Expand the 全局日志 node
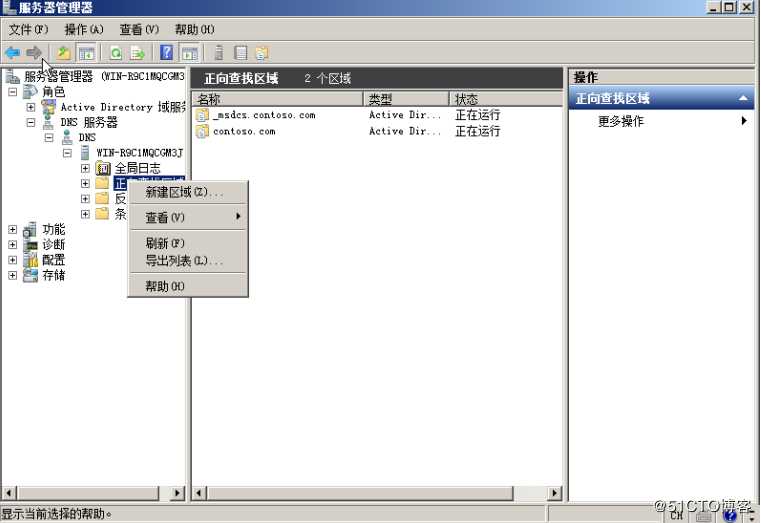Image resolution: width=761 pixels, height=523 pixels. click(x=85, y=168)
